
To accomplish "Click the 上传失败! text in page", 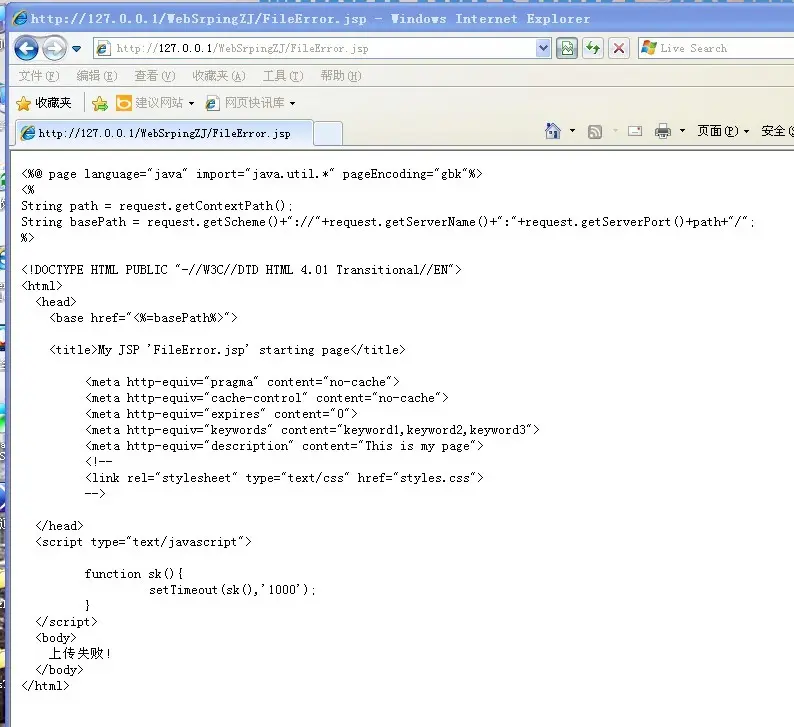I will 80,654.
